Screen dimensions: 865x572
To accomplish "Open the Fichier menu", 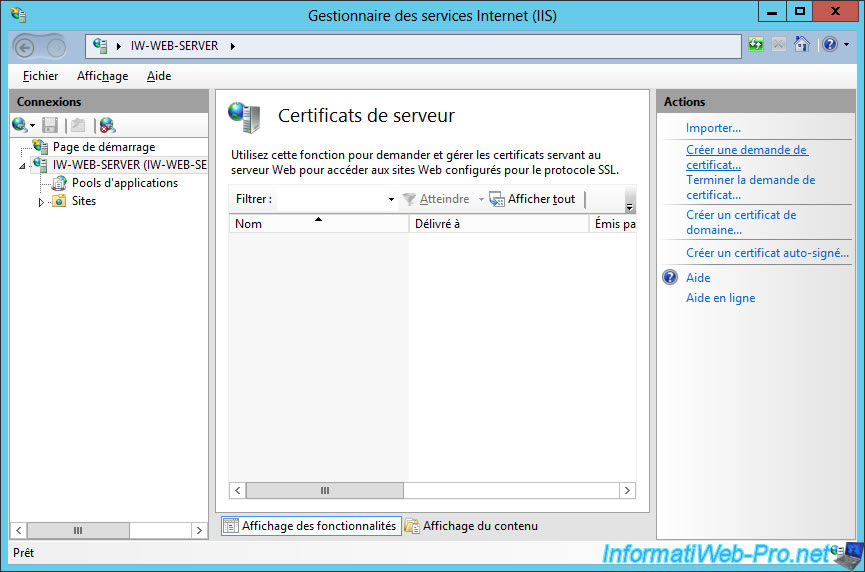I will [40, 76].
